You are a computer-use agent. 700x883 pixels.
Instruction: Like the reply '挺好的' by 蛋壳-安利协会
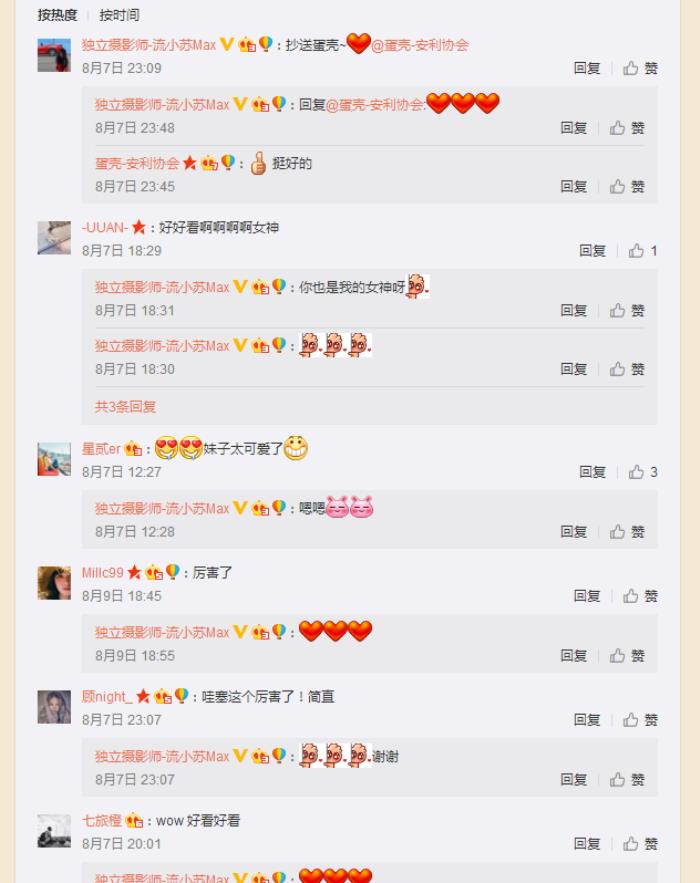pos(627,186)
